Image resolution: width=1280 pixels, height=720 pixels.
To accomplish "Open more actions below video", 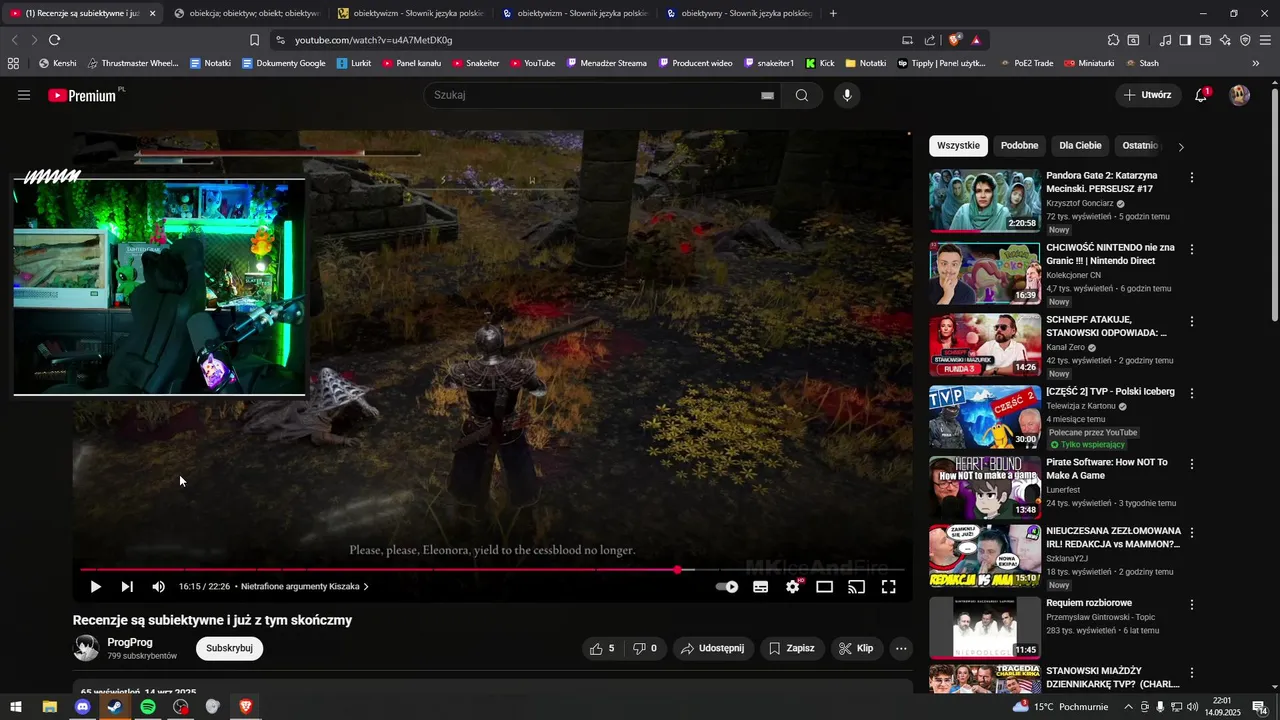I will [x=901, y=648].
